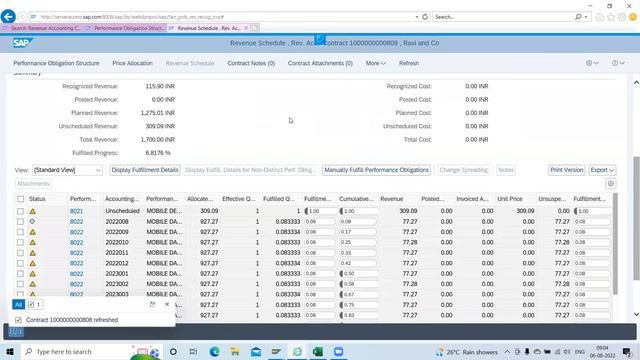
Task: Open Cortana circle icon in taskbar
Action: 173,351
